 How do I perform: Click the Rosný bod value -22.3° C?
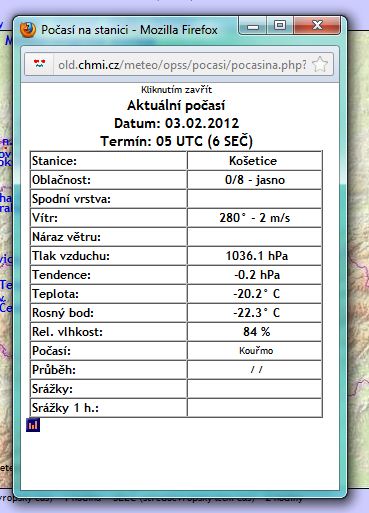[255, 313]
